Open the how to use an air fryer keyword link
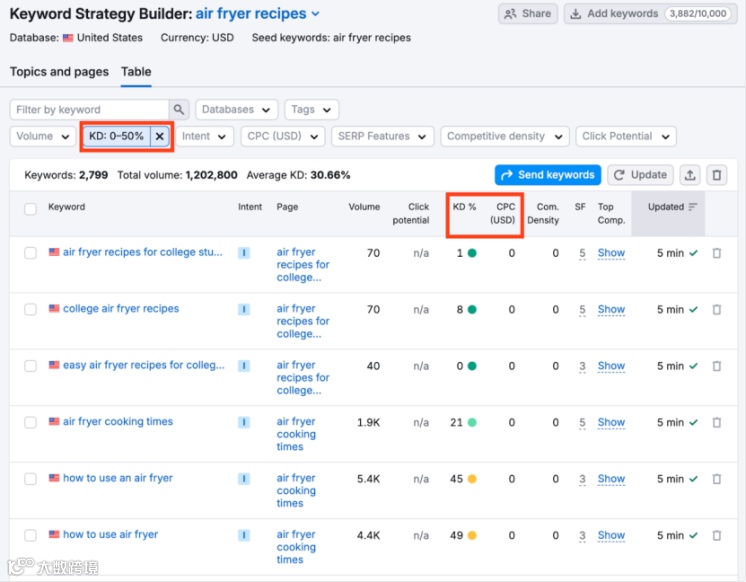746x582 pixels. tap(118, 478)
